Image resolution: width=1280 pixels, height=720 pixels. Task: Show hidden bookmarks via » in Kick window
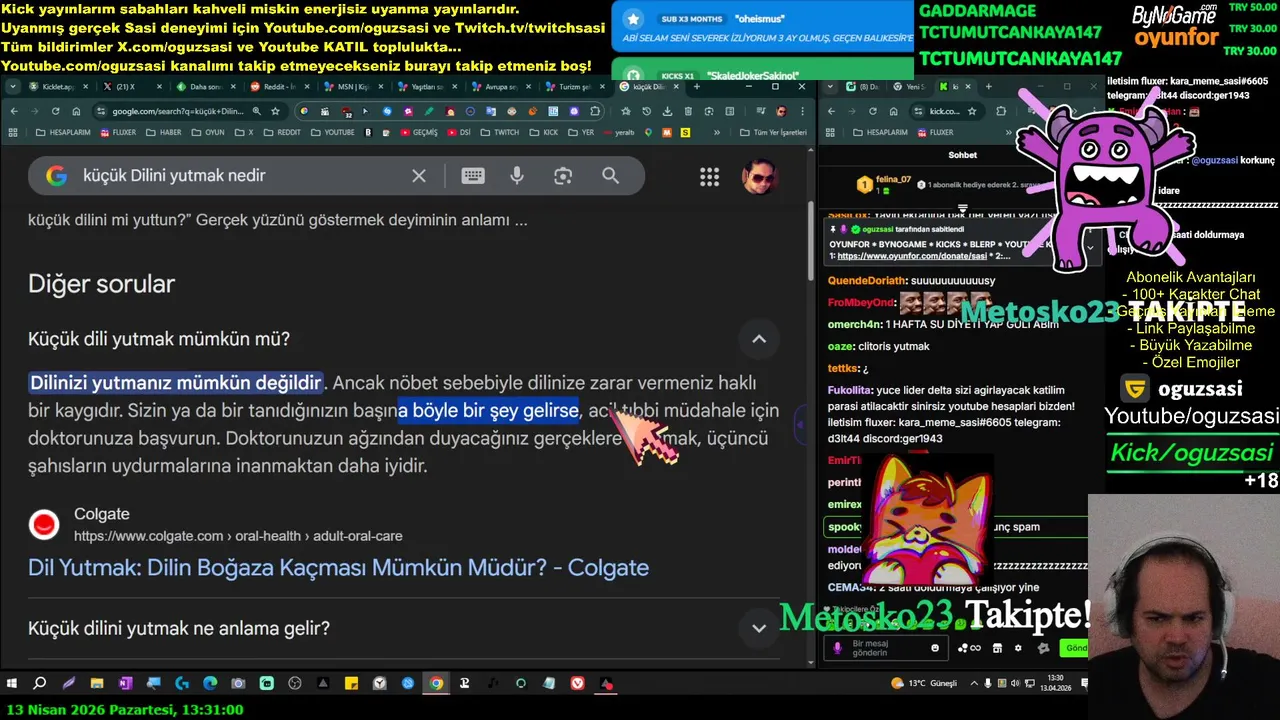[1008, 132]
